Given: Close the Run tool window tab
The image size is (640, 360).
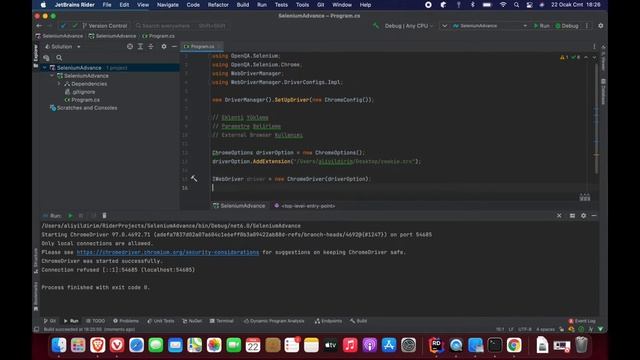Looking at the screenshot, I should coord(559,216).
